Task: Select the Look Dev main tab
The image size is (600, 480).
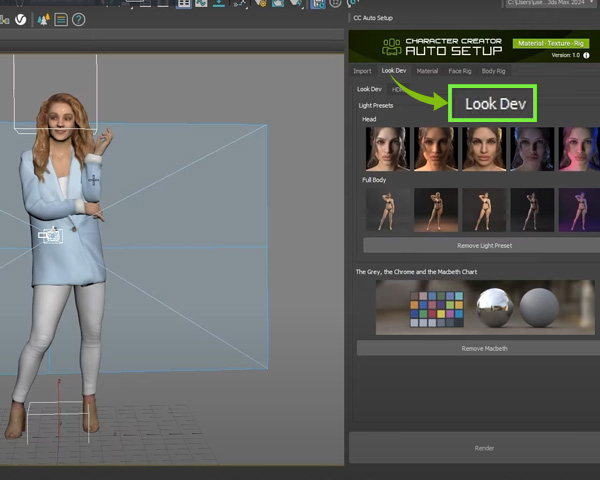Action: [394, 70]
